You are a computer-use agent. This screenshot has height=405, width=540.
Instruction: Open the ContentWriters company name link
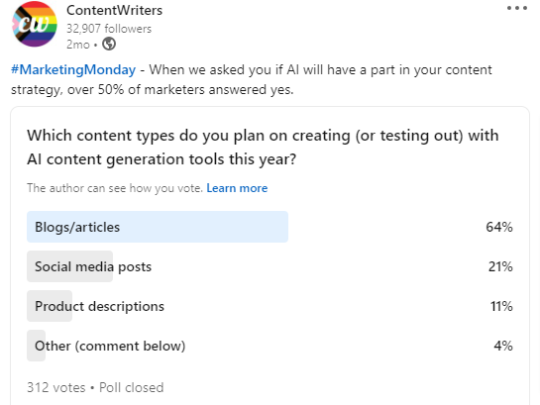point(114,10)
